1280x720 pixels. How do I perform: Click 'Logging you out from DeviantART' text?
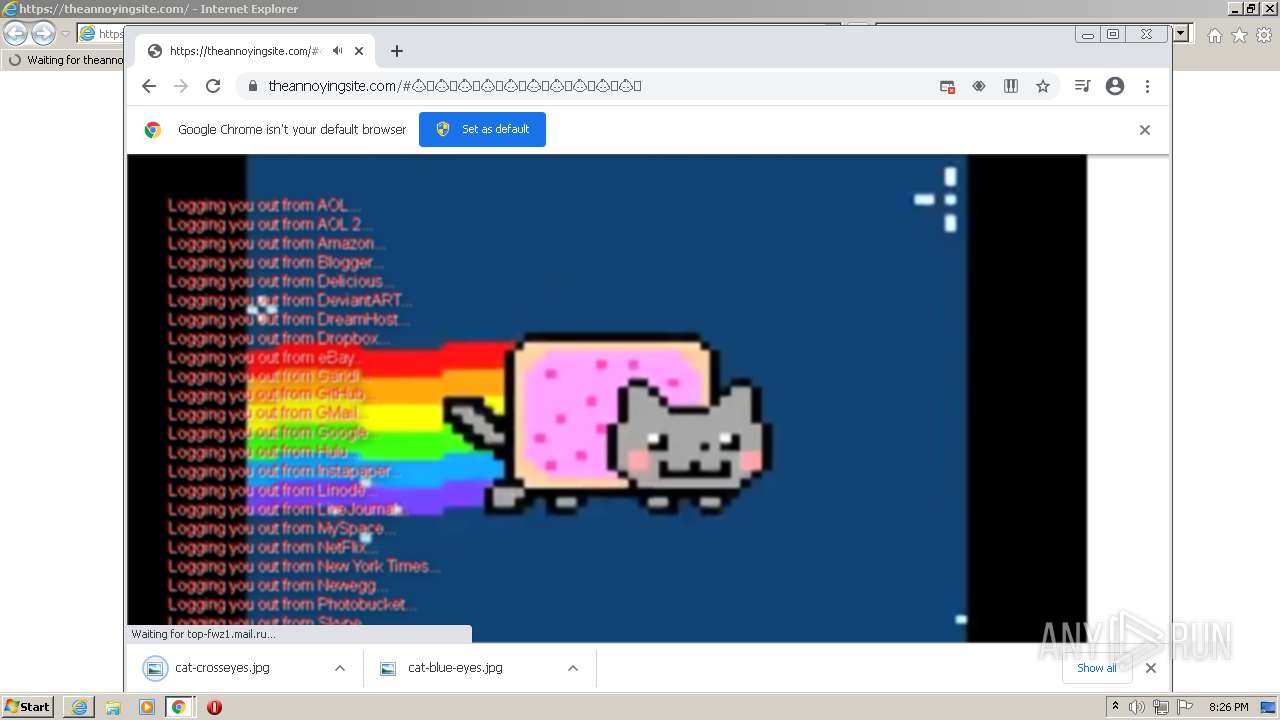(x=289, y=300)
